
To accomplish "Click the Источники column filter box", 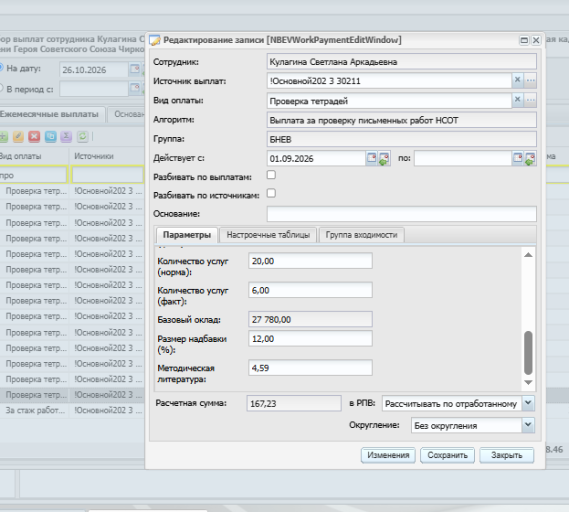I will pyautogui.click(x=107, y=175).
